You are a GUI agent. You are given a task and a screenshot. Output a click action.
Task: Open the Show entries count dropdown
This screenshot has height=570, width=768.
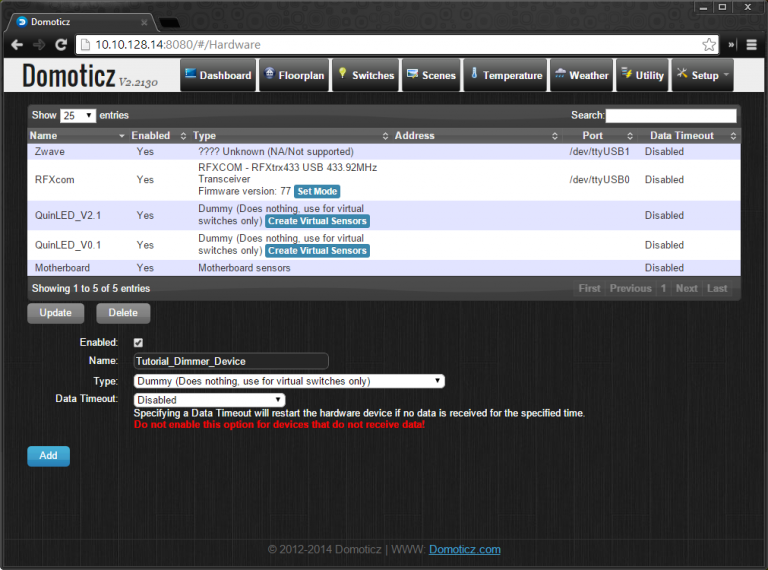[78, 116]
